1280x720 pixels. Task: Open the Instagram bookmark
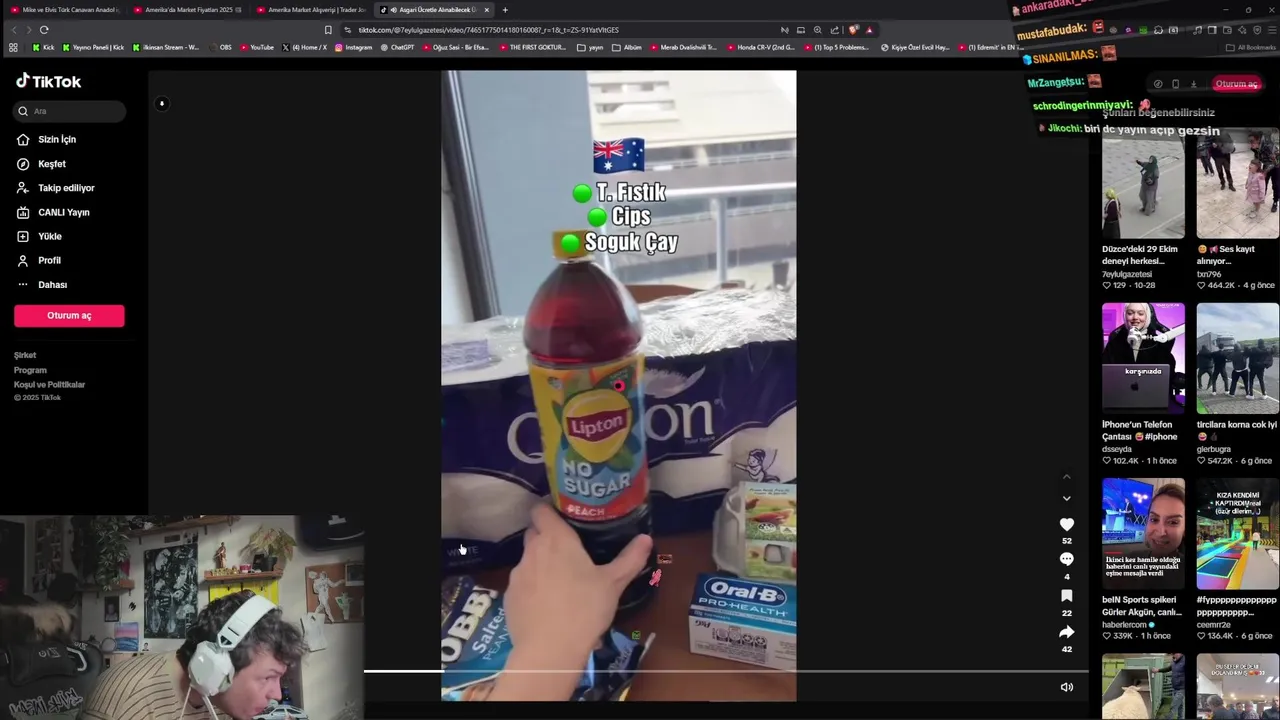point(353,47)
